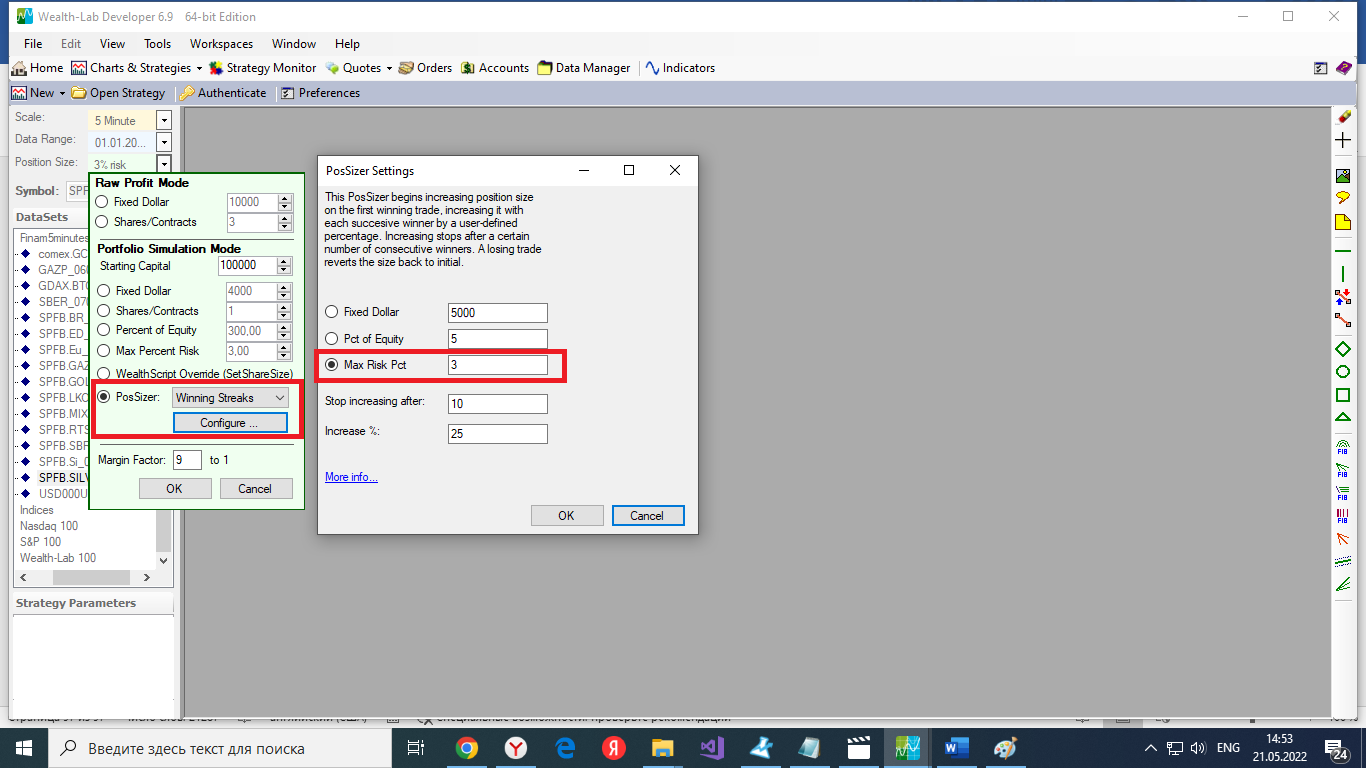Choose Pct of Equity radio option
Screen dimensions: 1366x768
coord(332,339)
